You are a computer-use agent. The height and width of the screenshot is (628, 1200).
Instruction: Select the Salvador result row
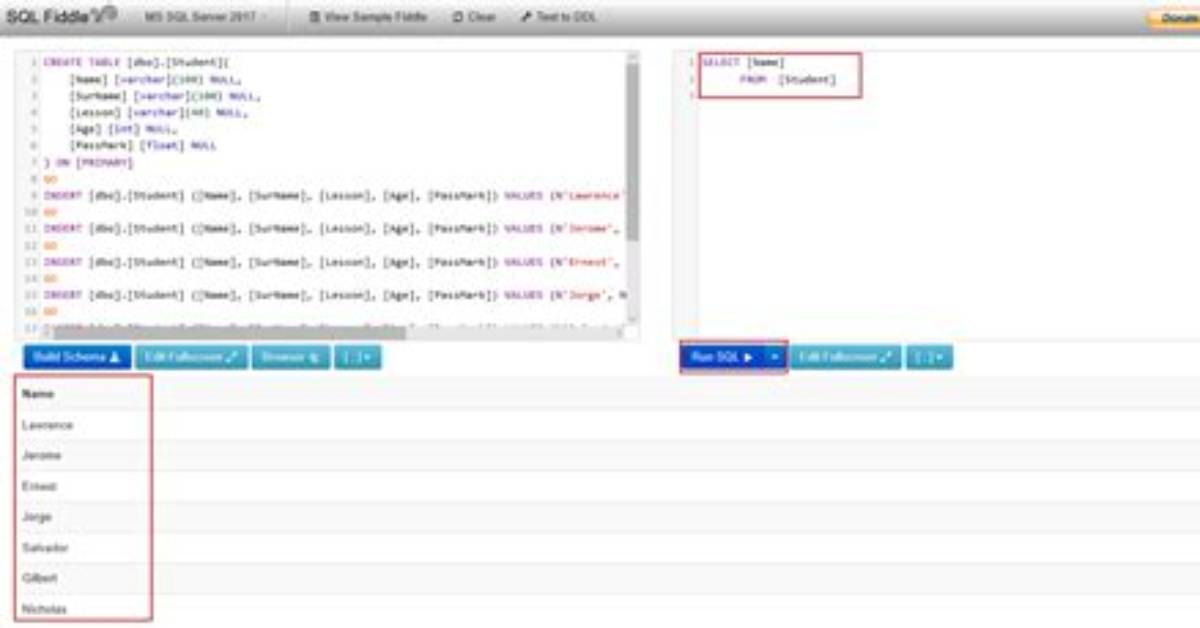pyautogui.click(x=600, y=548)
